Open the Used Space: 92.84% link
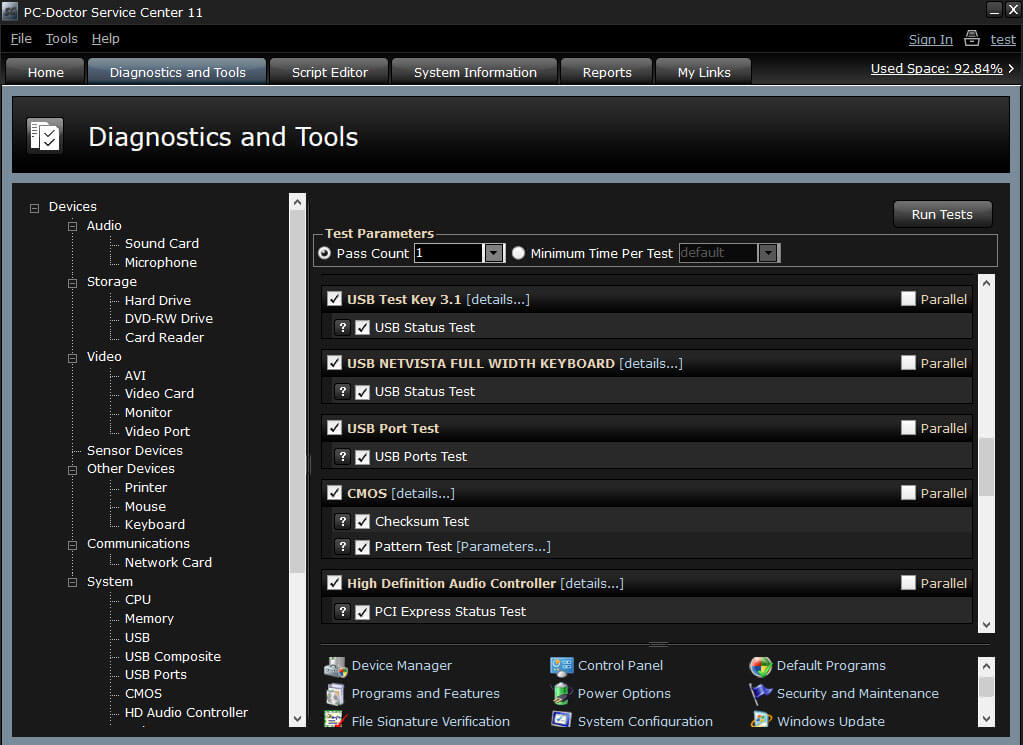1023x745 pixels. pos(936,68)
